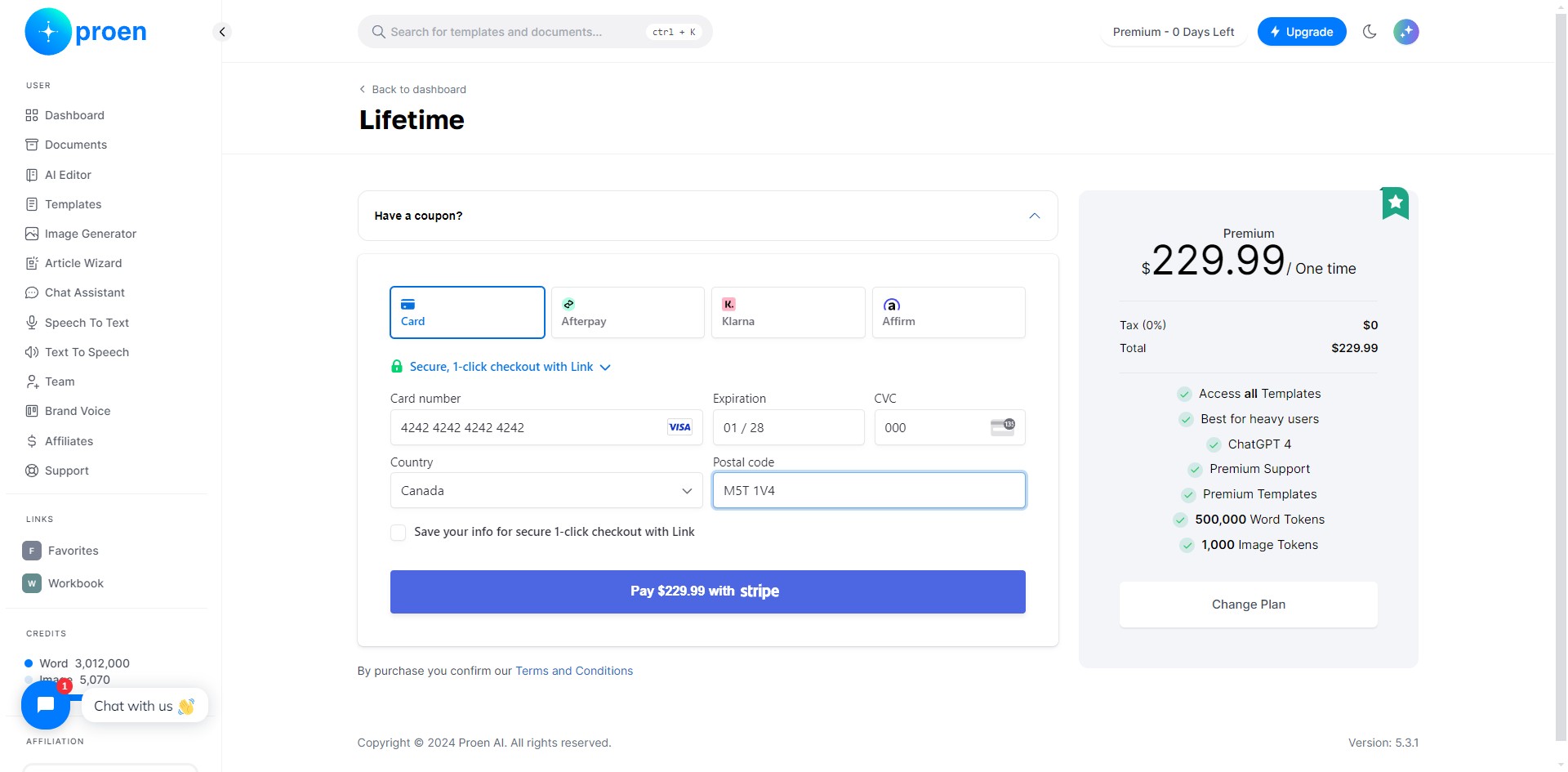Click the Documents archive icon
Screen dimensions: 1568x772
point(32,145)
